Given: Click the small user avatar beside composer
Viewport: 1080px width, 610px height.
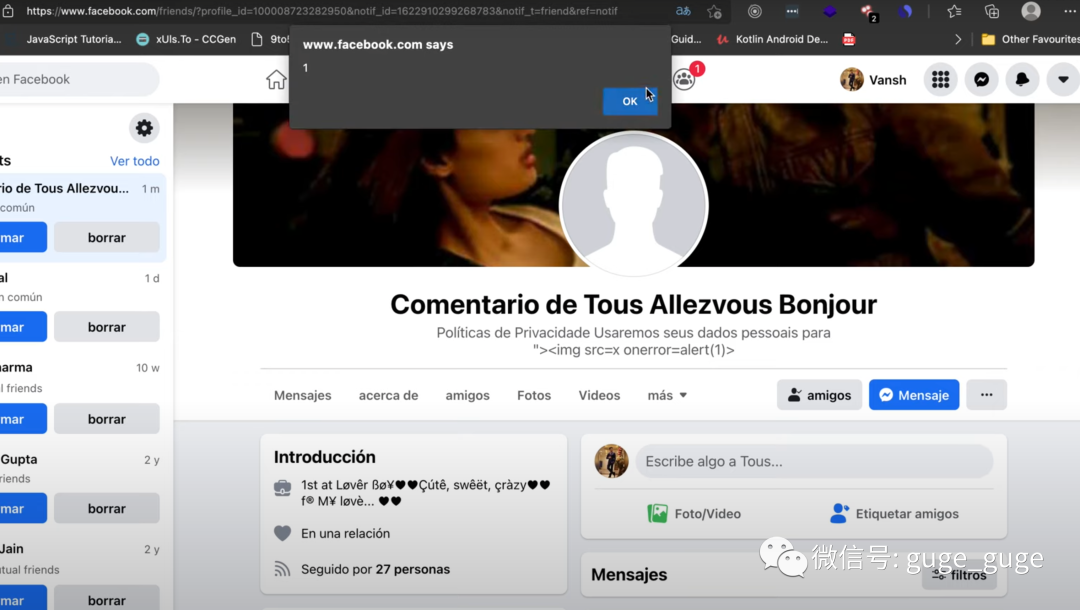Looking at the screenshot, I should [x=611, y=461].
